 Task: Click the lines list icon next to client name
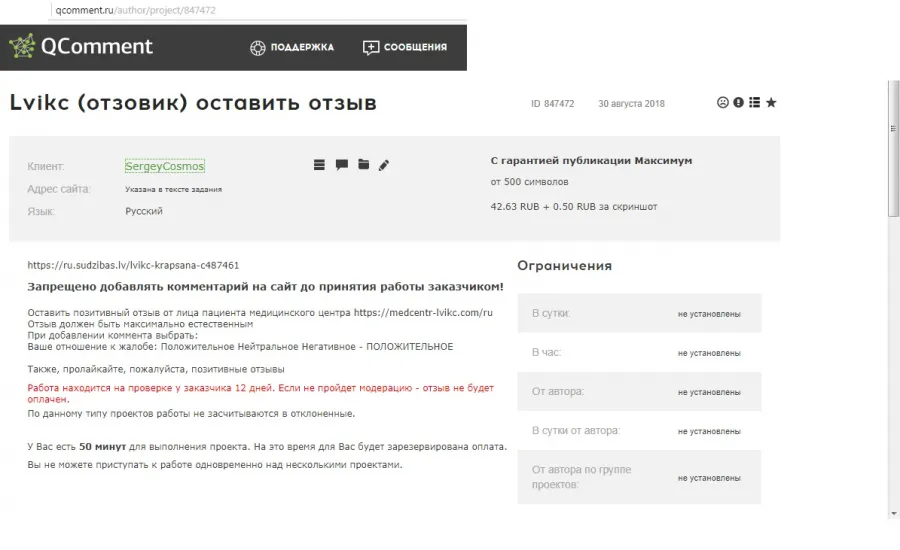tap(319, 165)
